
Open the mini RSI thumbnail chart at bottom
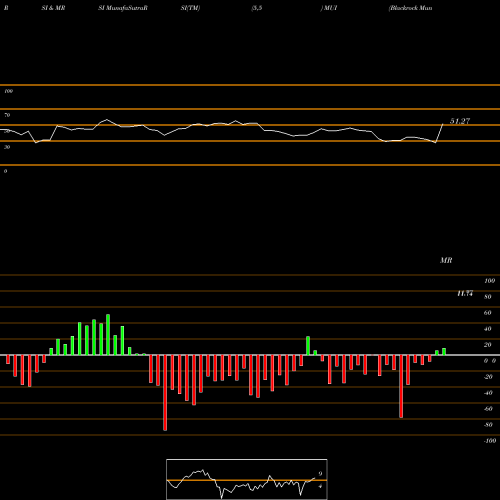(x=247, y=479)
